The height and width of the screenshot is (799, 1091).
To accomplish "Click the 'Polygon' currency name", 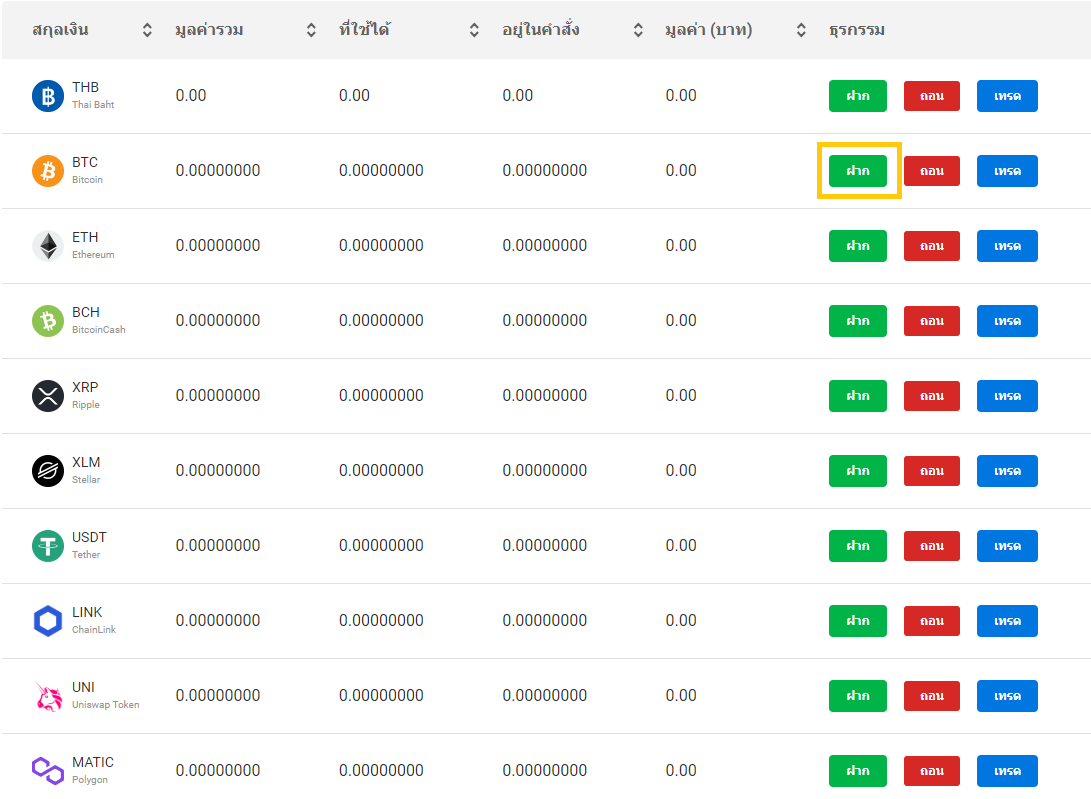I will tap(90, 780).
